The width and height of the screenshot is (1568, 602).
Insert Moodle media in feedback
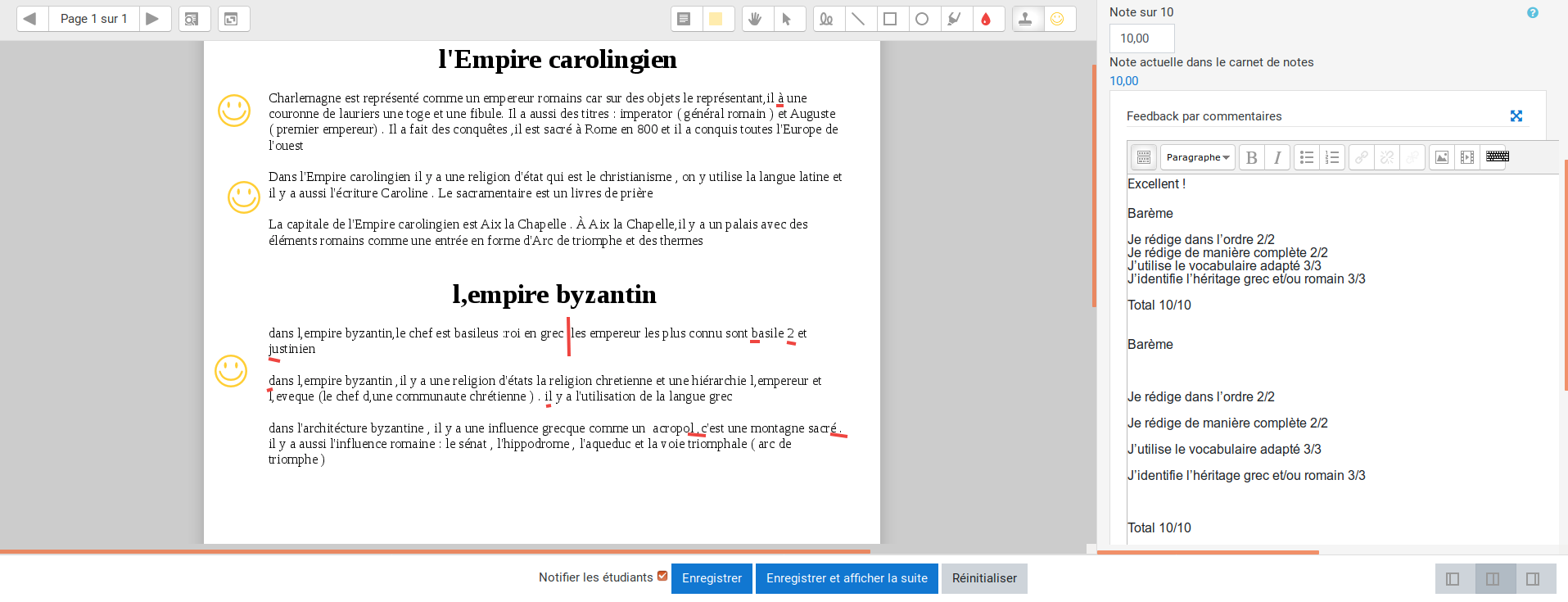click(1467, 157)
